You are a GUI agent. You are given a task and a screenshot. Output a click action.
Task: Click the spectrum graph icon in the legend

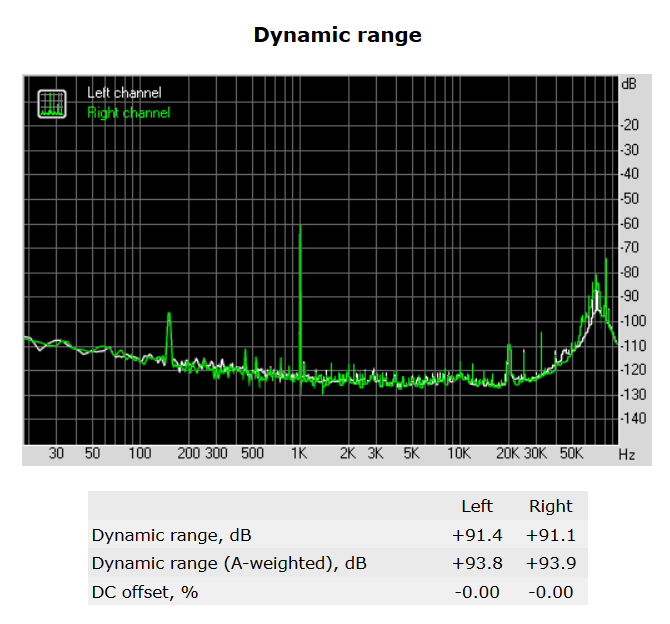click(x=52, y=104)
